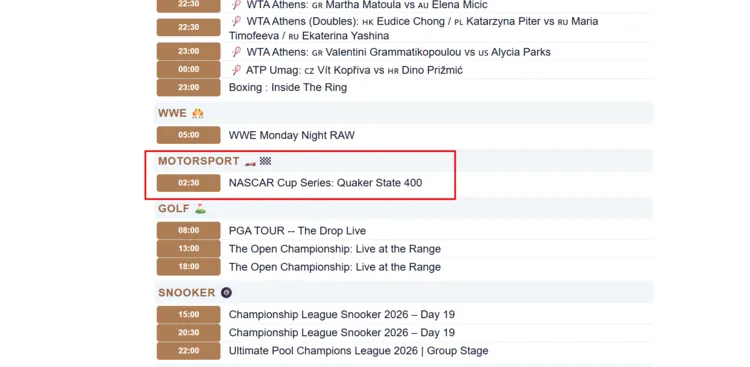Image resolution: width=750 pixels, height=367 pixels.
Task: Click tennis racket icon for WTA Athens Doubles
Action: [236, 21]
